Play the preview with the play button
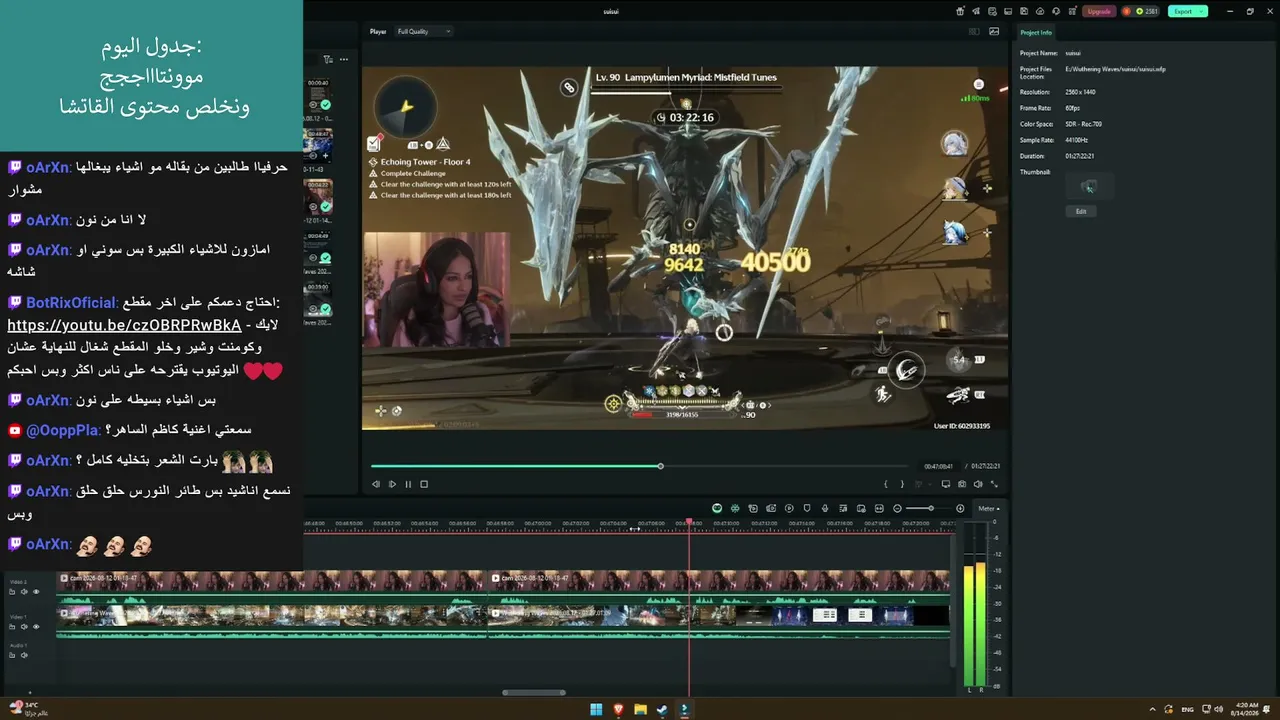The image size is (1280, 720). click(392, 484)
